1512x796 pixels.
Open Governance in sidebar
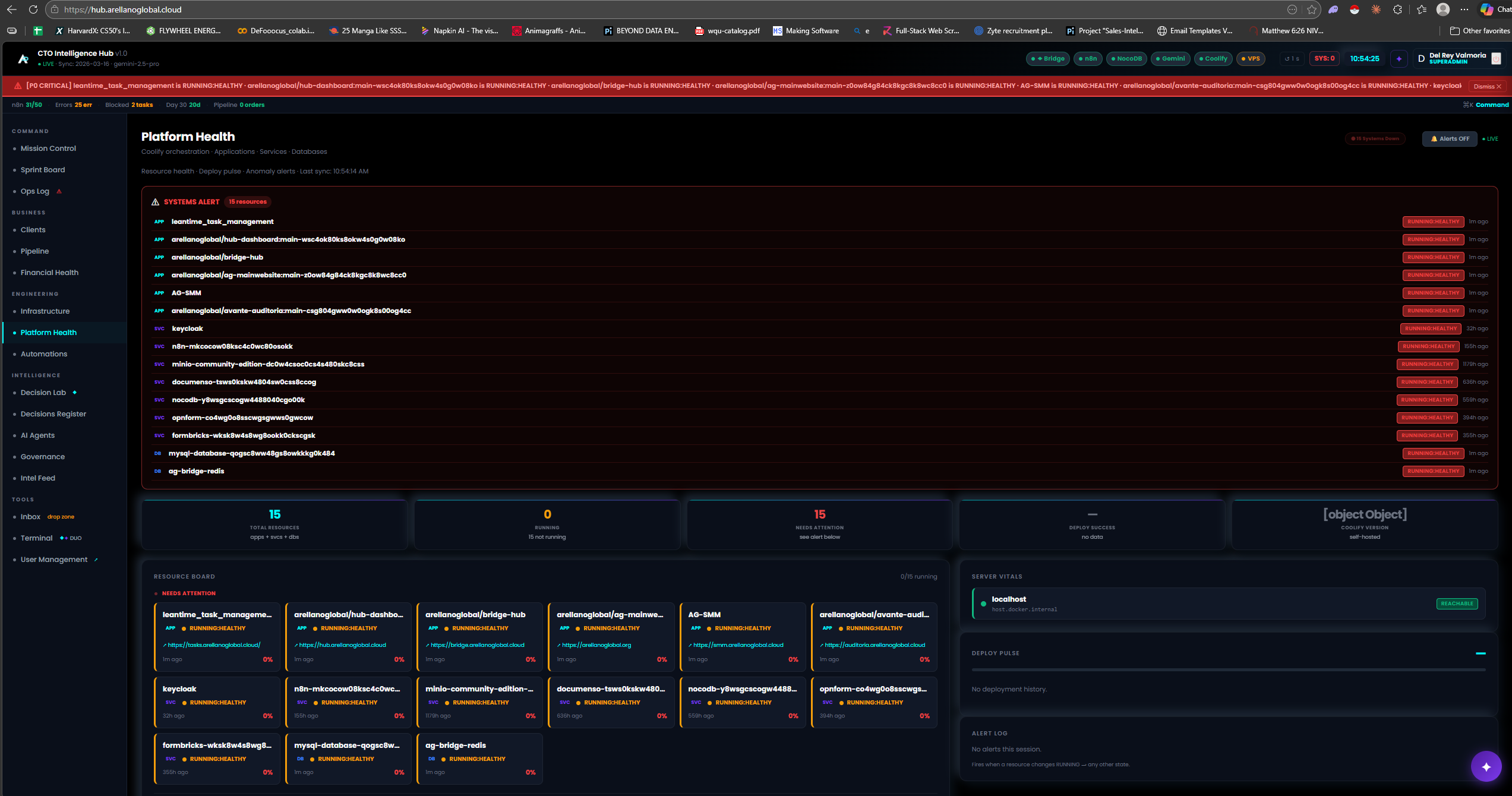[x=43, y=457]
